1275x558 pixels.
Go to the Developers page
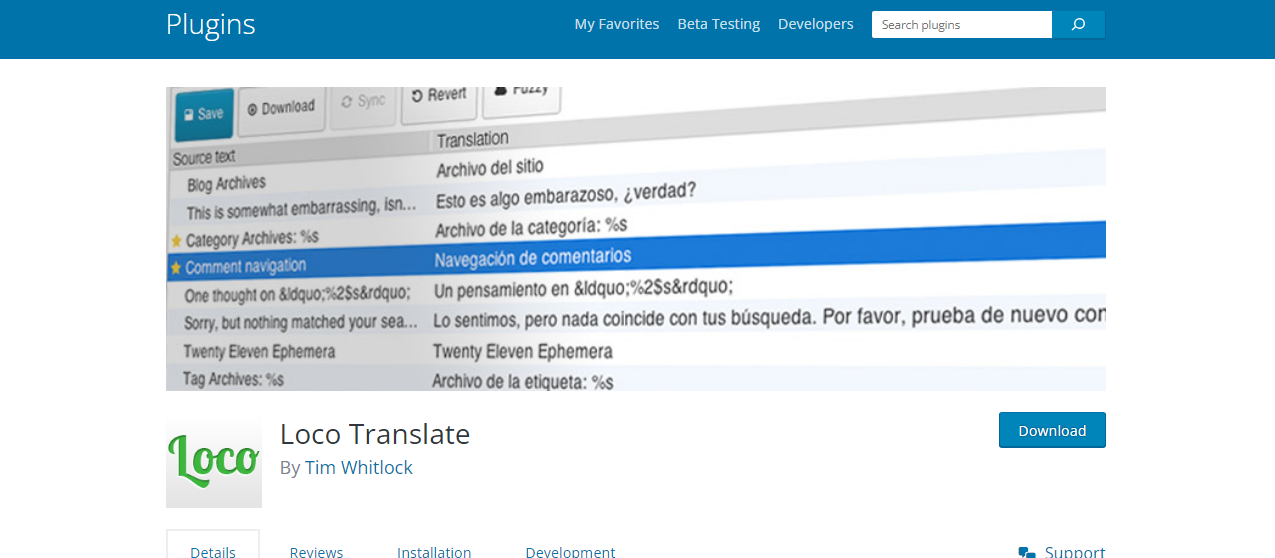pyautogui.click(x=815, y=24)
